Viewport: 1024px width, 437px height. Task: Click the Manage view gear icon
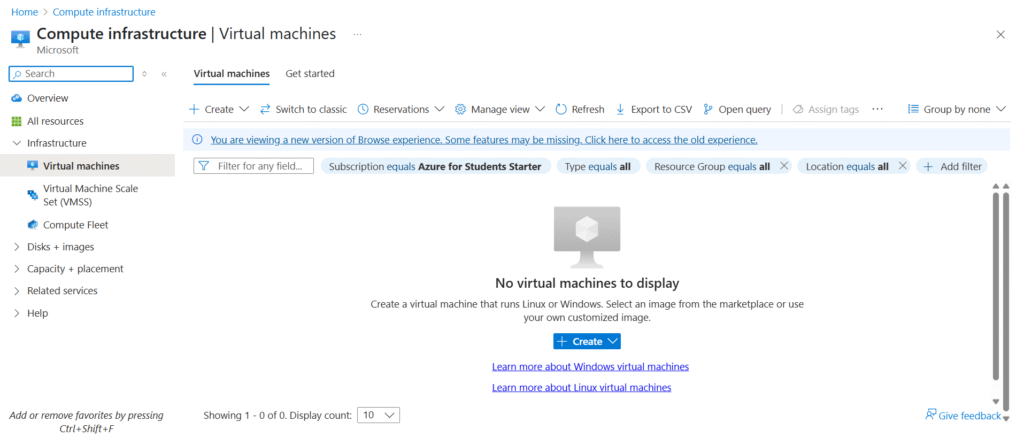click(x=460, y=109)
